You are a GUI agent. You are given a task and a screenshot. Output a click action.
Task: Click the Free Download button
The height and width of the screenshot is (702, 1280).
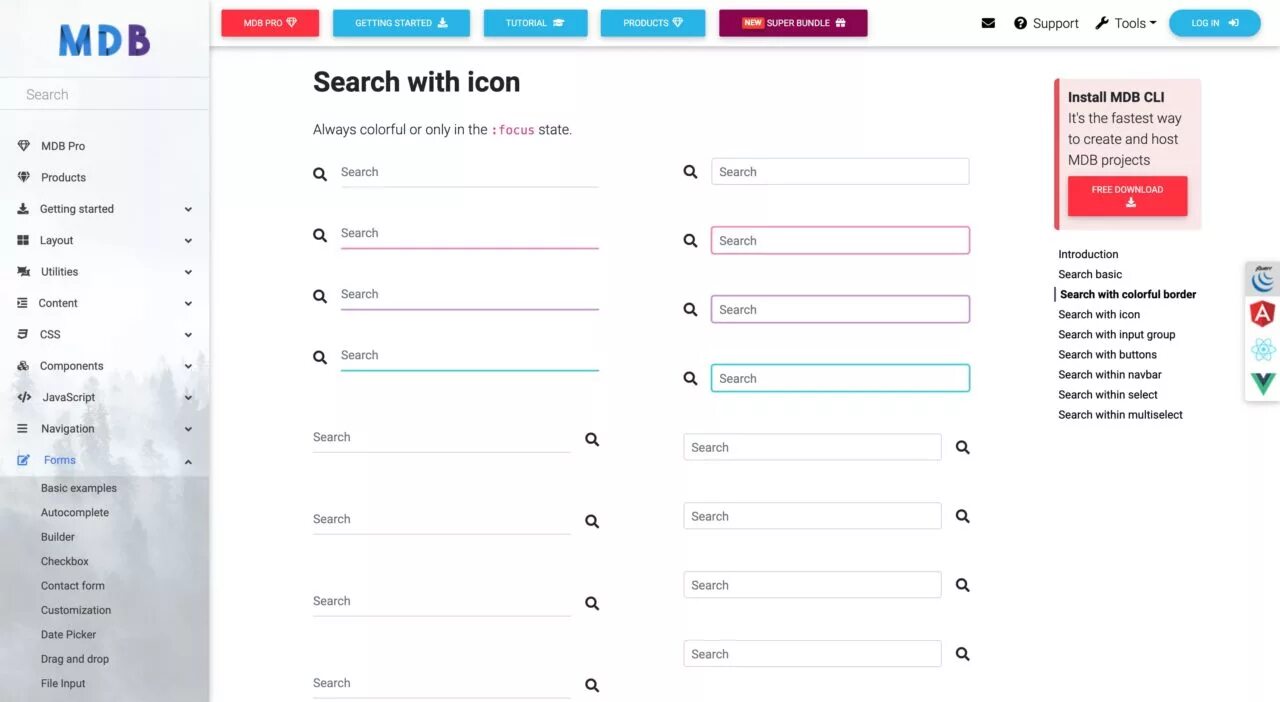[1127, 196]
